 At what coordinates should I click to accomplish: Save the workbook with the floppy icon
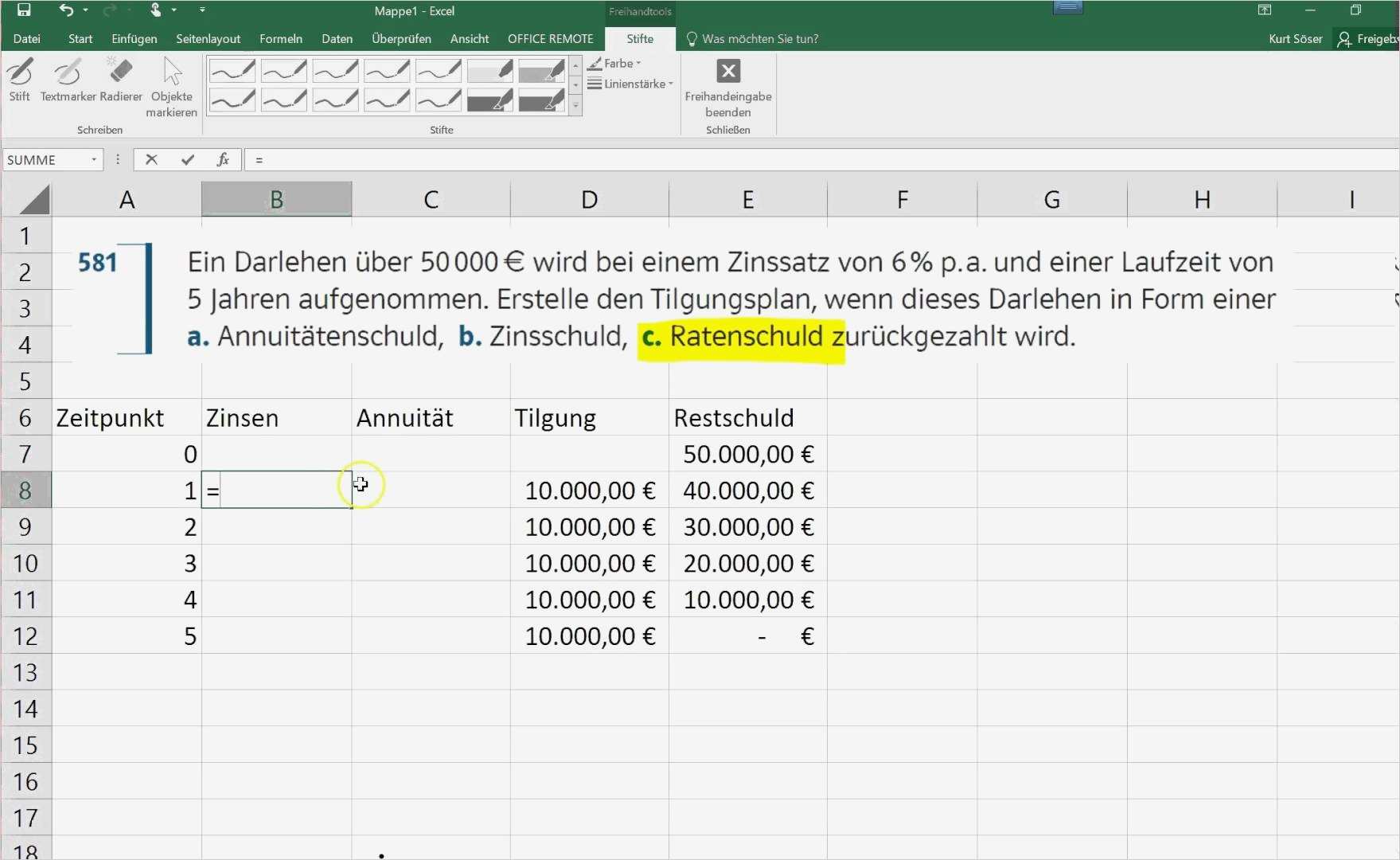(24, 10)
